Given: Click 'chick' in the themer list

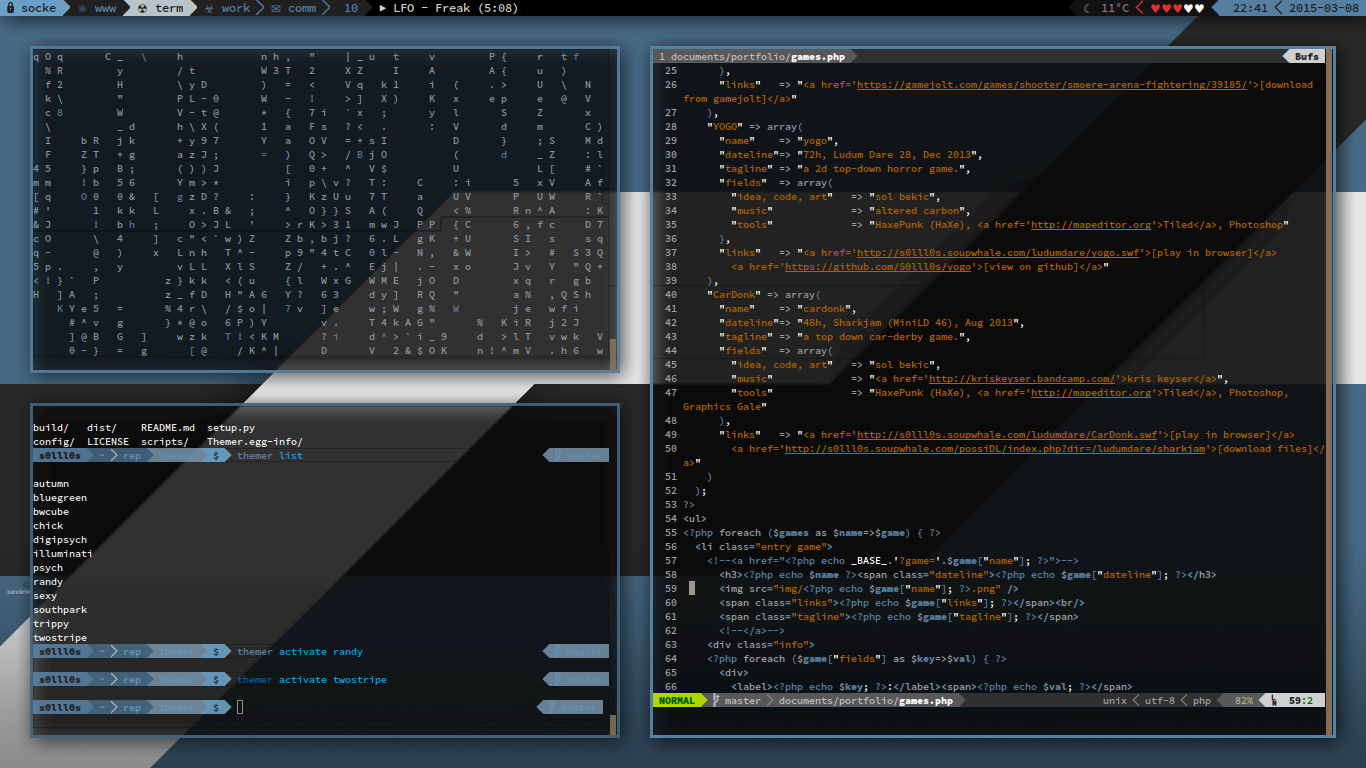Looking at the screenshot, I should pos(48,526).
